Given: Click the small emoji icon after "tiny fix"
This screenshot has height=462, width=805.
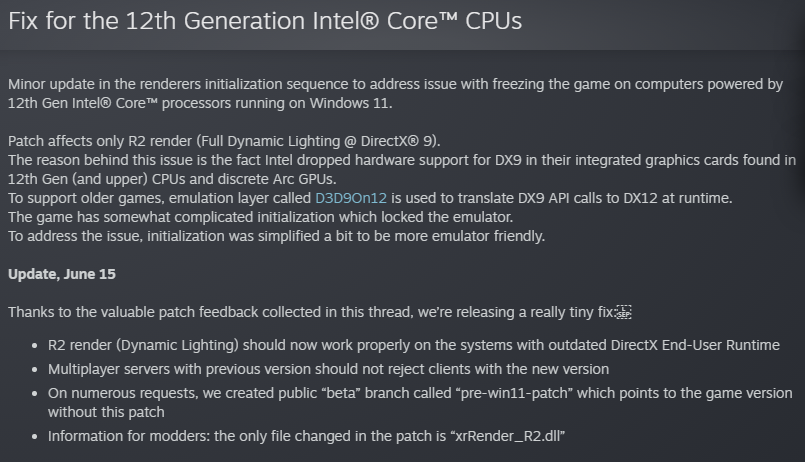Looking at the screenshot, I should coord(624,313).
